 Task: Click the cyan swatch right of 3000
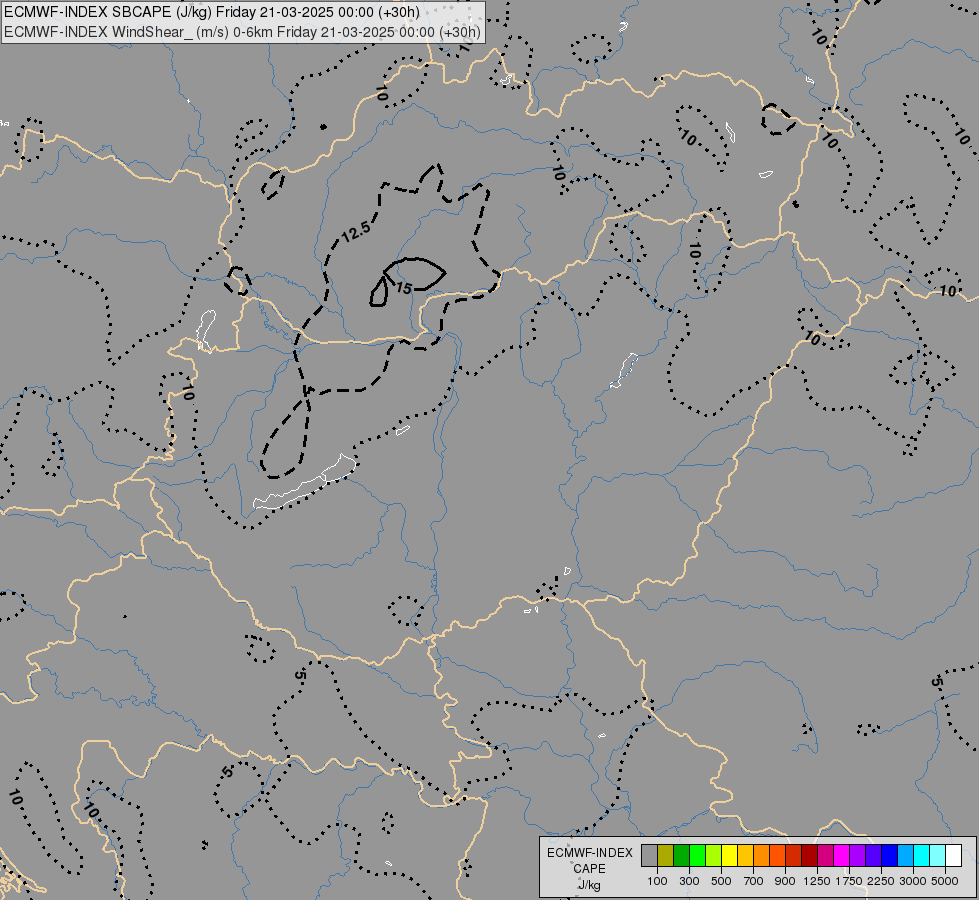(x=922, y=856)
